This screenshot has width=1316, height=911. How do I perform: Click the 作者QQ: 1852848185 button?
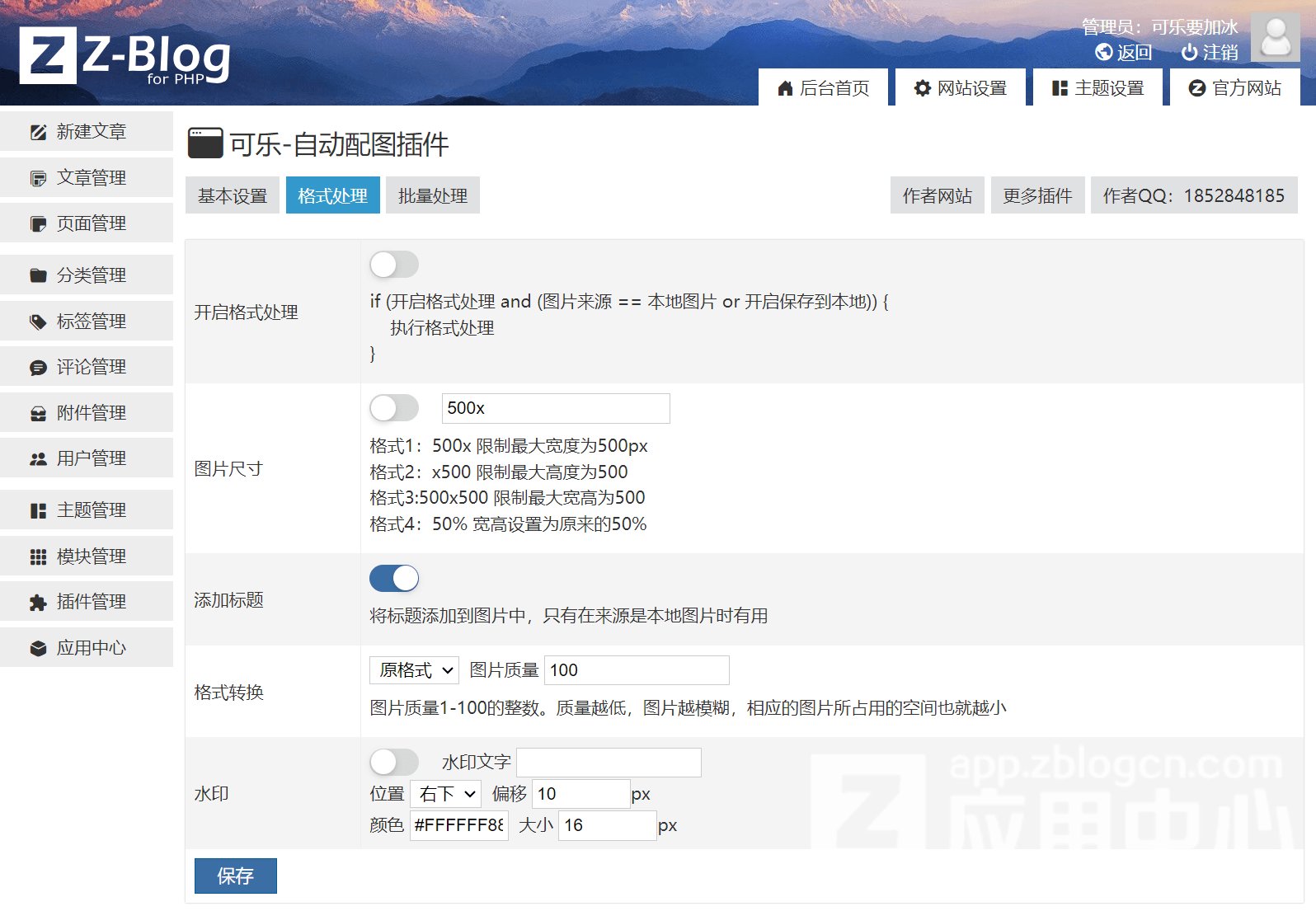click(x=1194, y=195)
